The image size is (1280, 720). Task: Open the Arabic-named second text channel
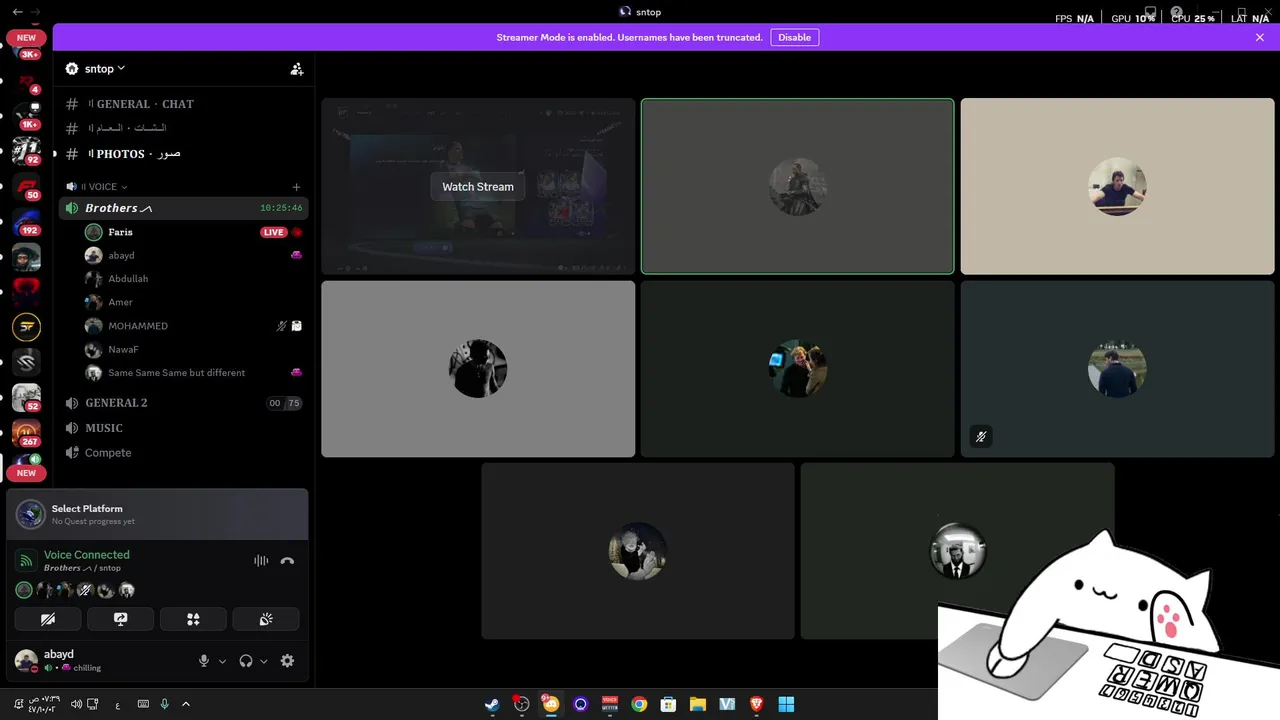pos(183,128)
